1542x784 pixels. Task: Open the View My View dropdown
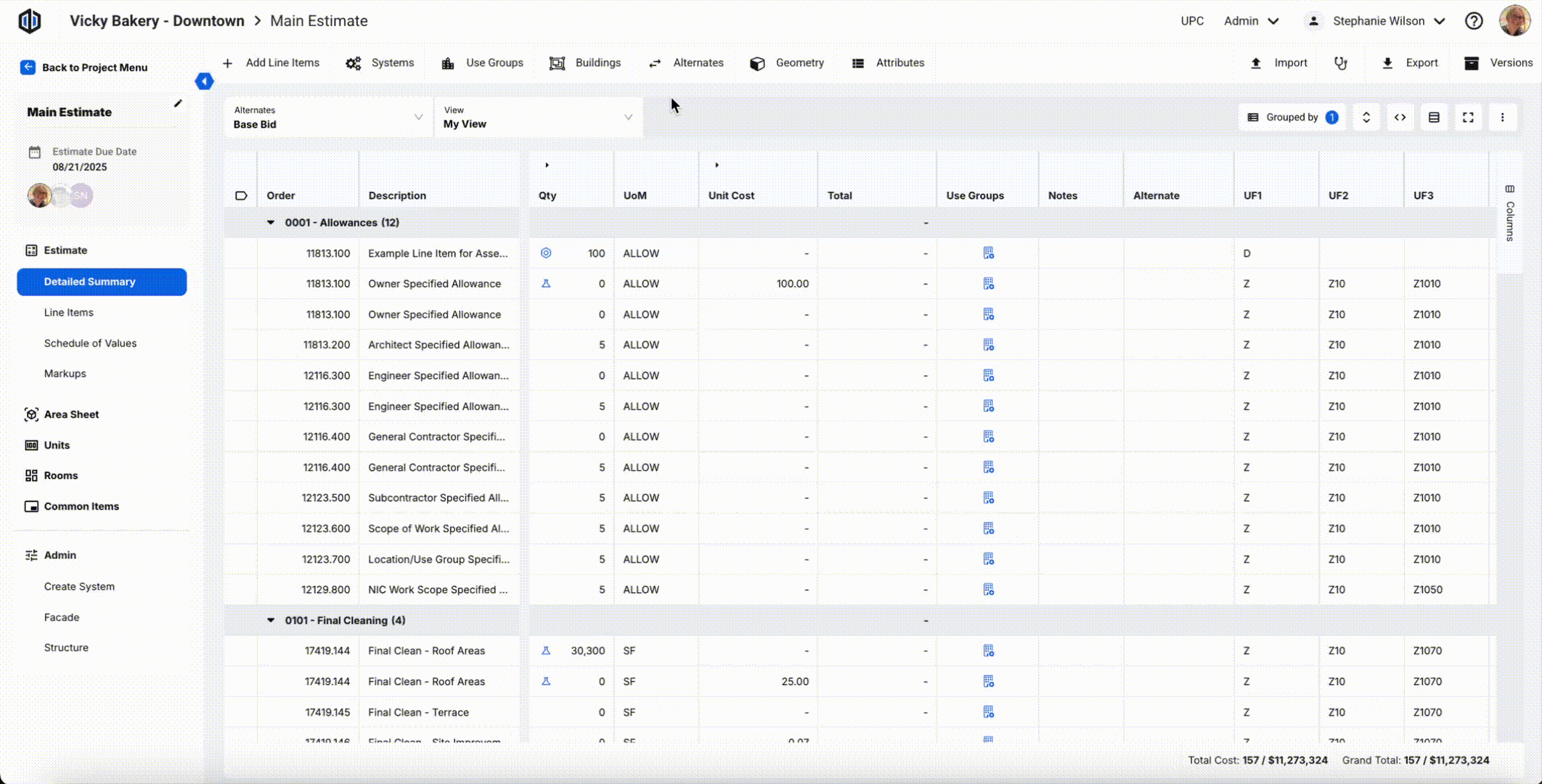(538, 118)
